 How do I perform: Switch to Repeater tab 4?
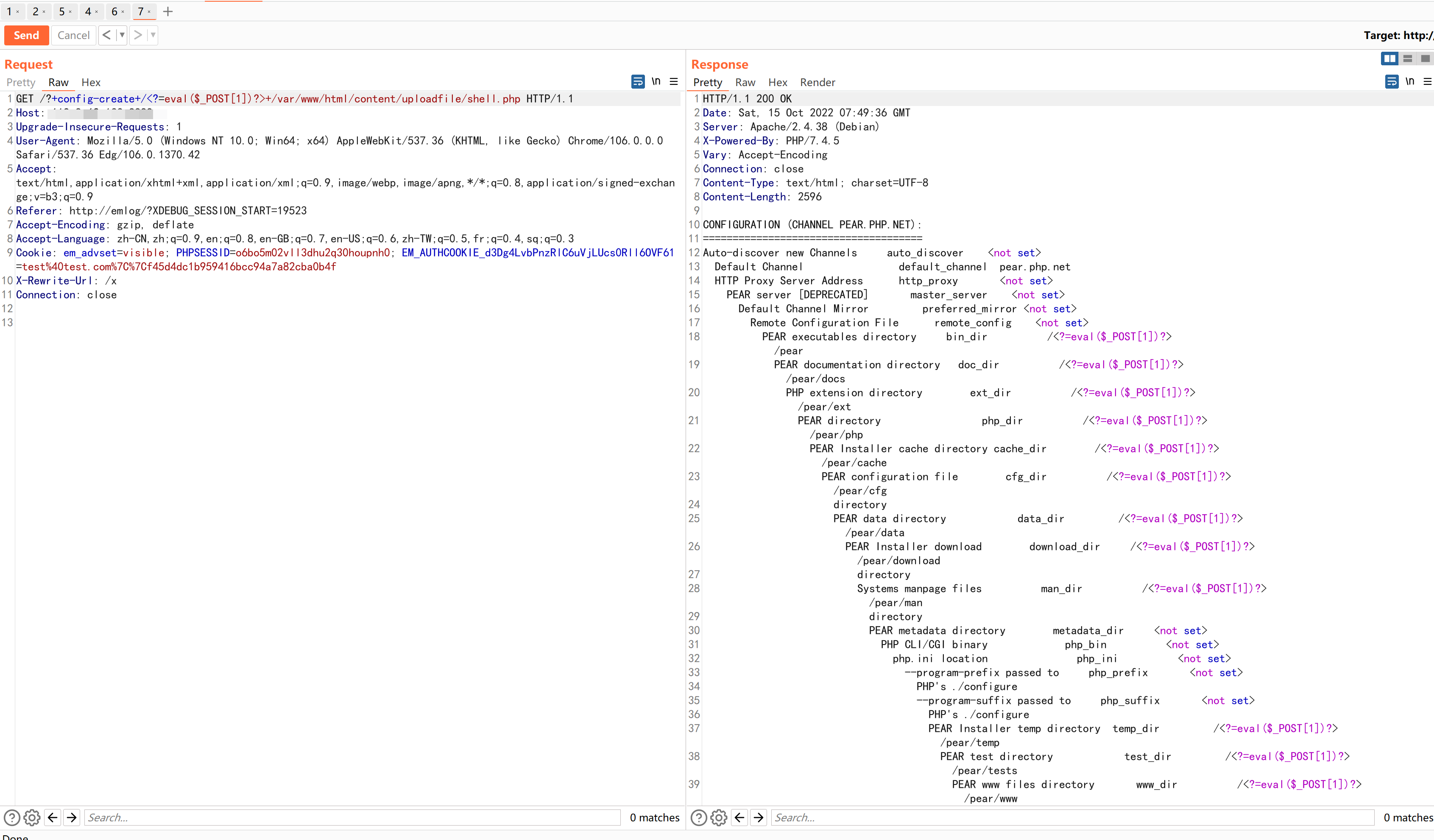pos(88,11)
